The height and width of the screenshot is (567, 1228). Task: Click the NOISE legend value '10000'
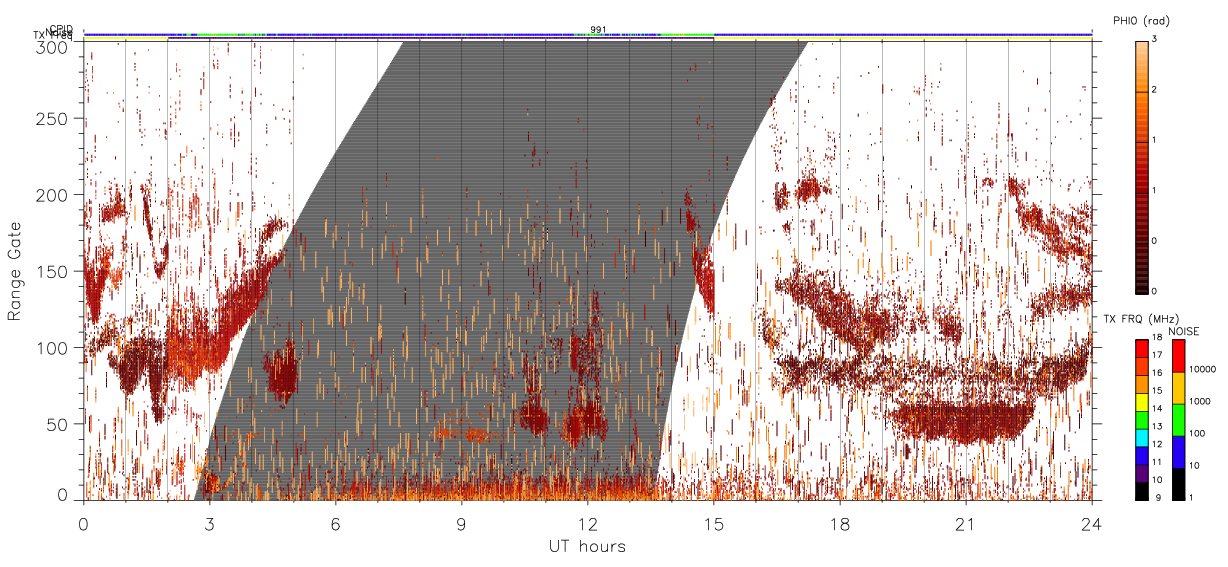[x=1202, y=371]
